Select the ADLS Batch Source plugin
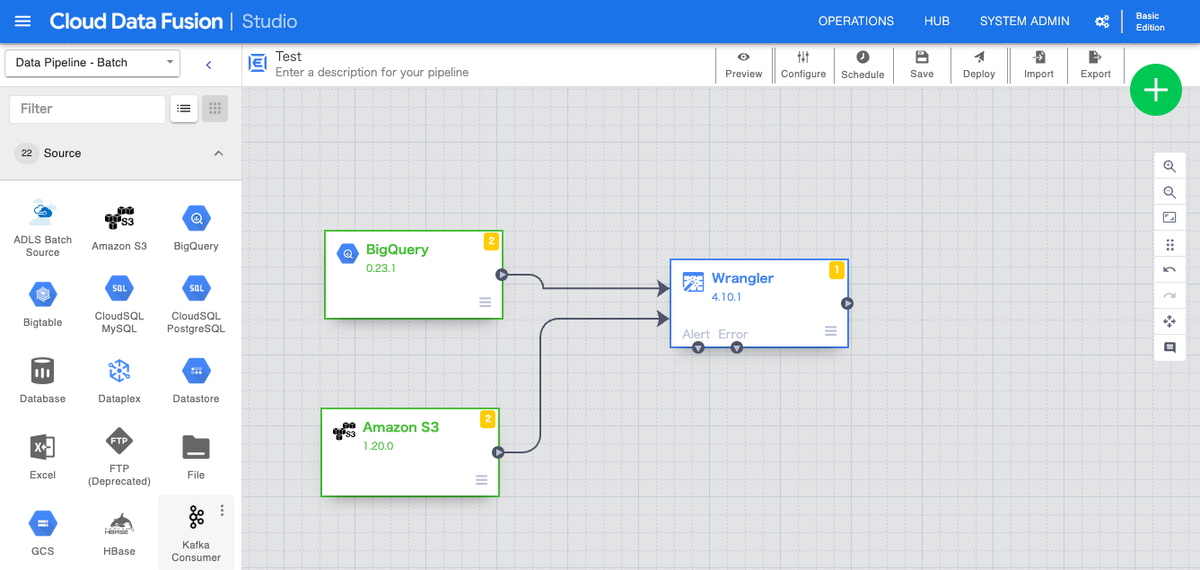This screenshot has height=570, width=1200. click(42, 228)
